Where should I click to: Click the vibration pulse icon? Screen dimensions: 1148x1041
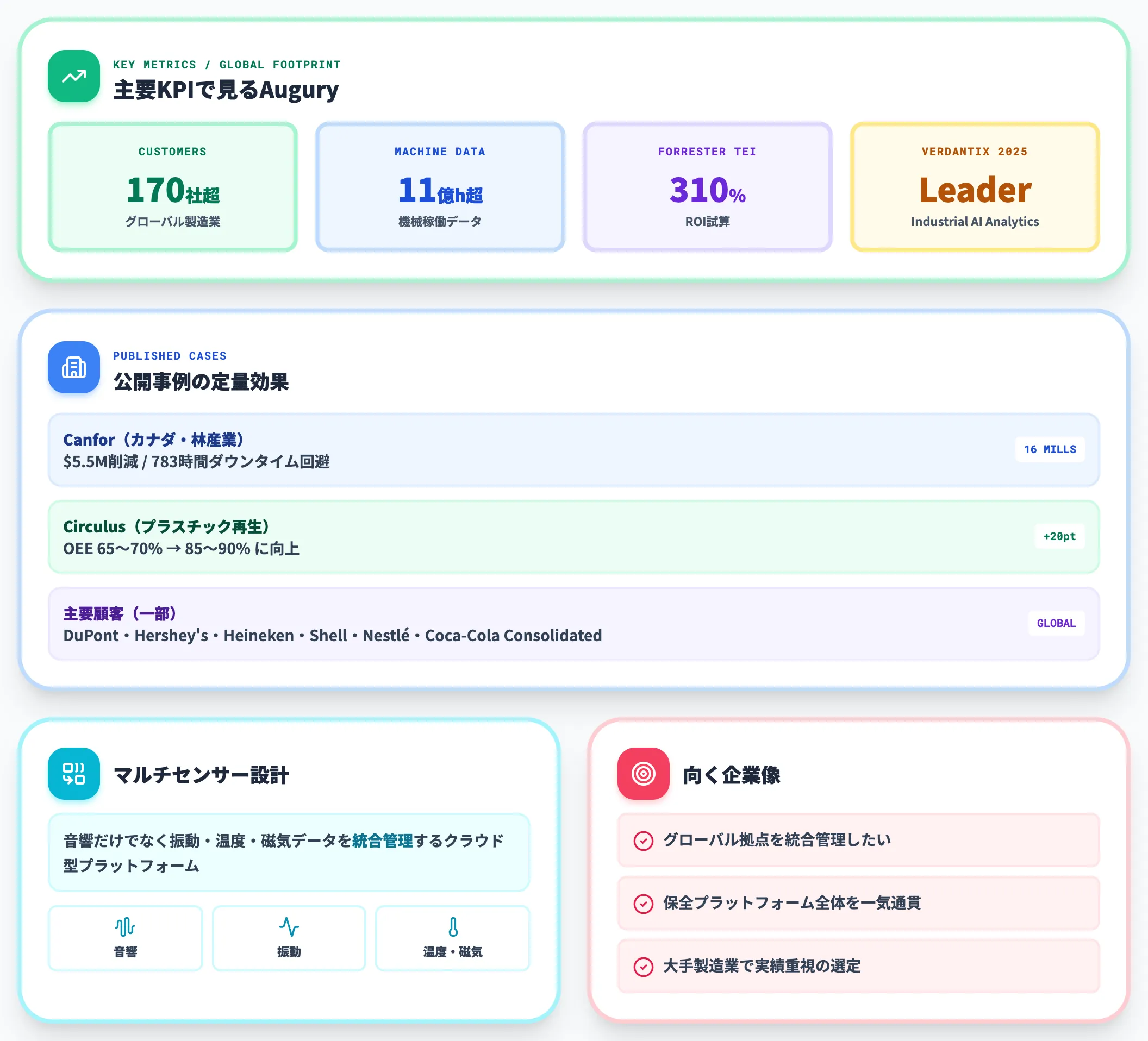(x=289, y=927)
